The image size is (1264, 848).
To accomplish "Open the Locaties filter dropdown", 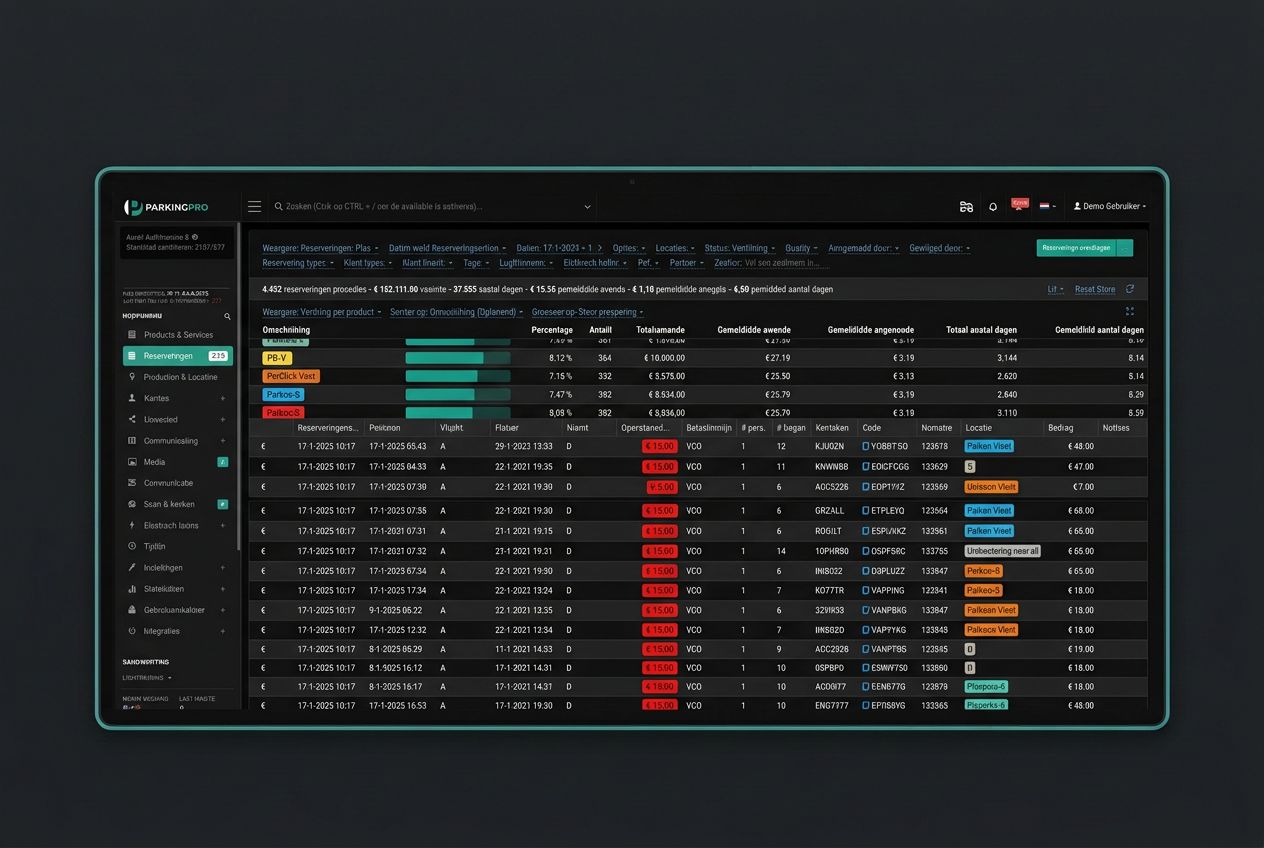I will click(676, 248).
